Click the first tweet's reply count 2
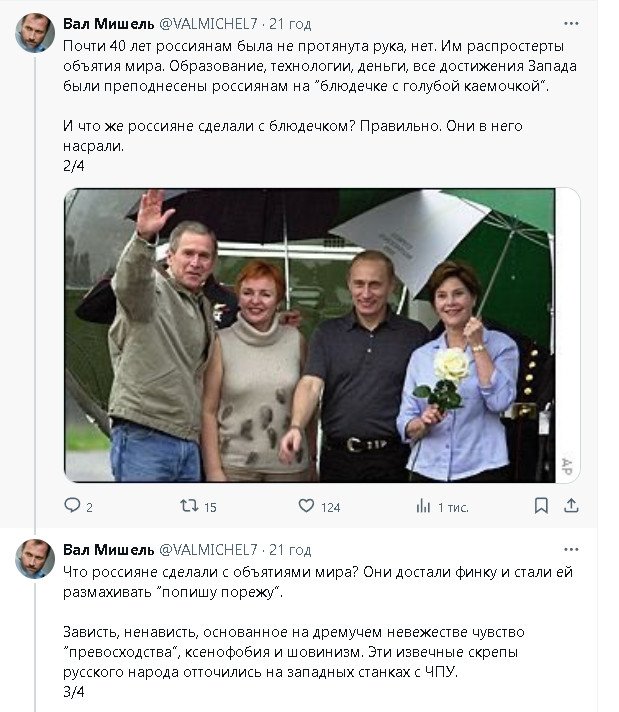Image resolution: width=619 pixels, height=712 pixels. coord(89,508)
